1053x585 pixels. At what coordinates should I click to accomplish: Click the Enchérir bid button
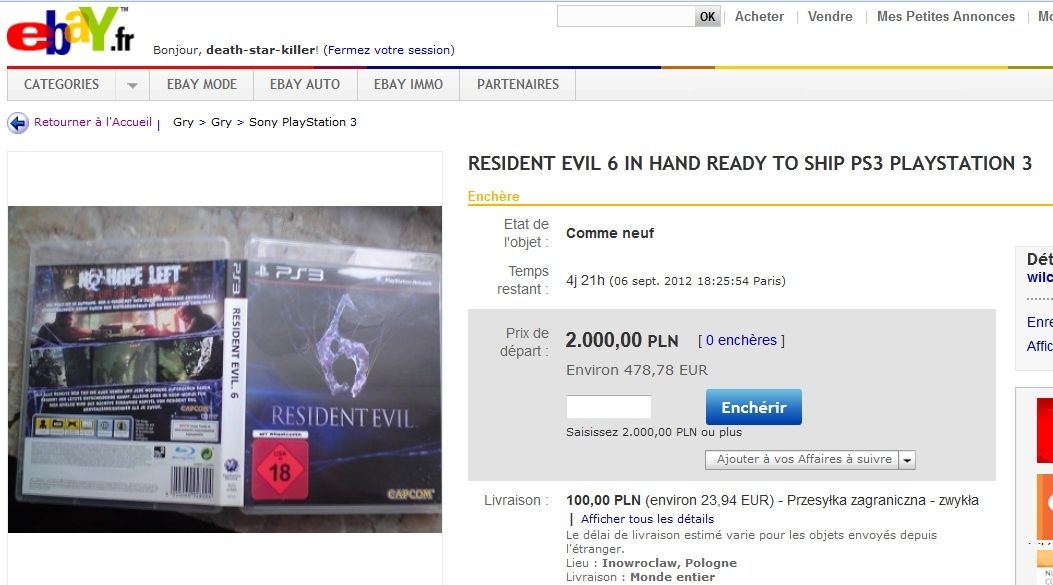753,407
